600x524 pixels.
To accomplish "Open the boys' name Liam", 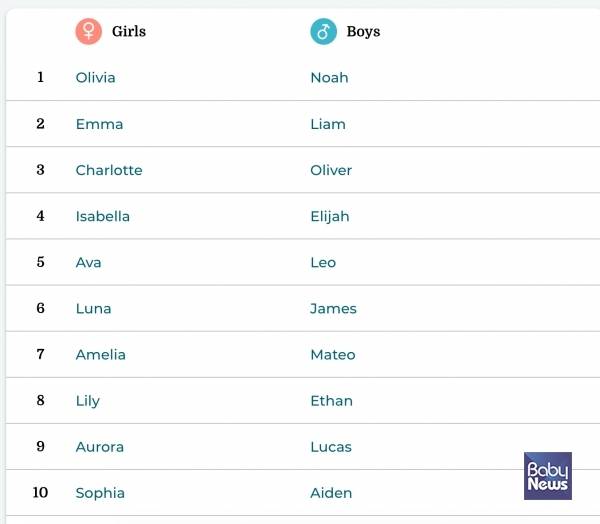I will tap(328, 124).
